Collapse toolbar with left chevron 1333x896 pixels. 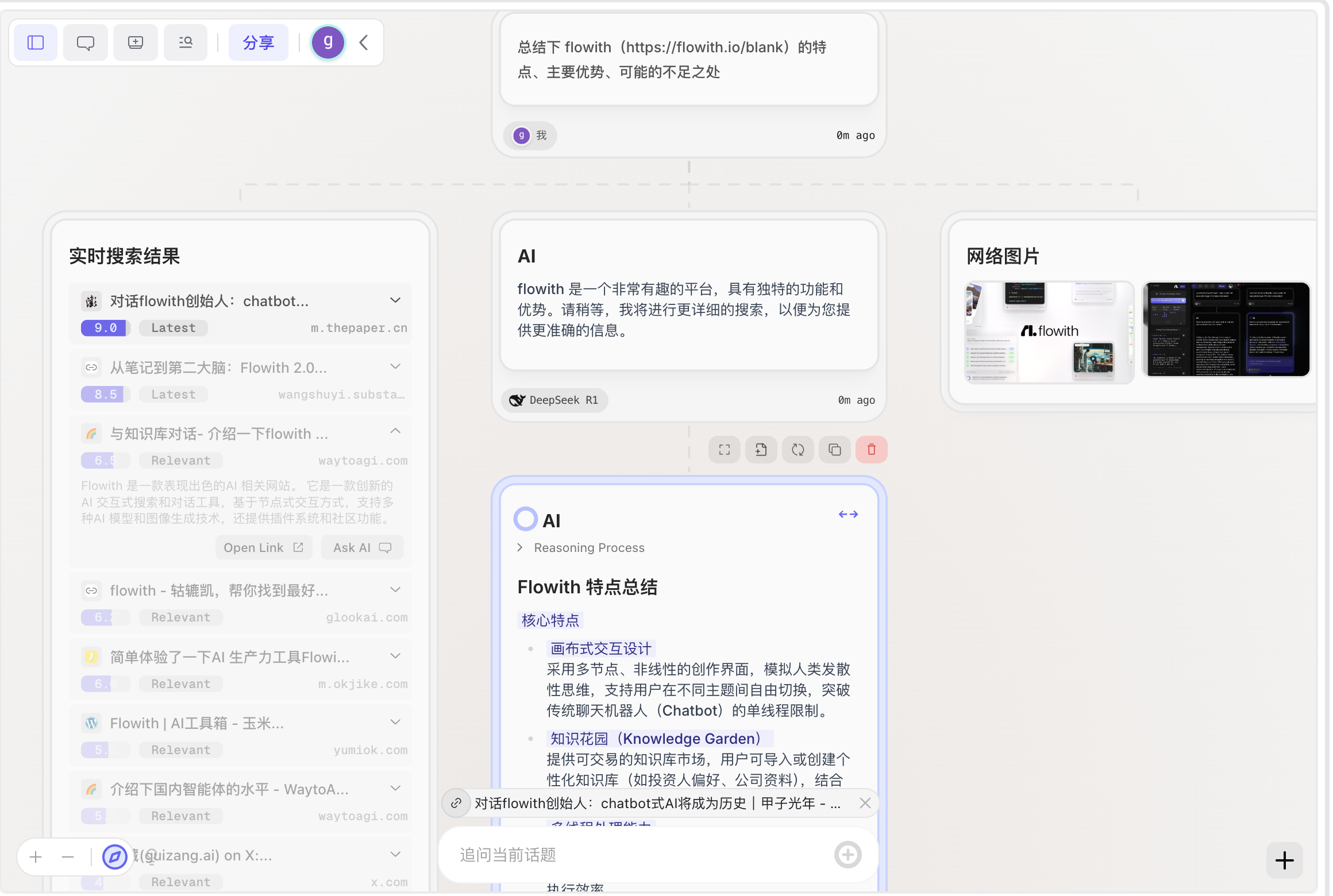(x=364, y=43)
